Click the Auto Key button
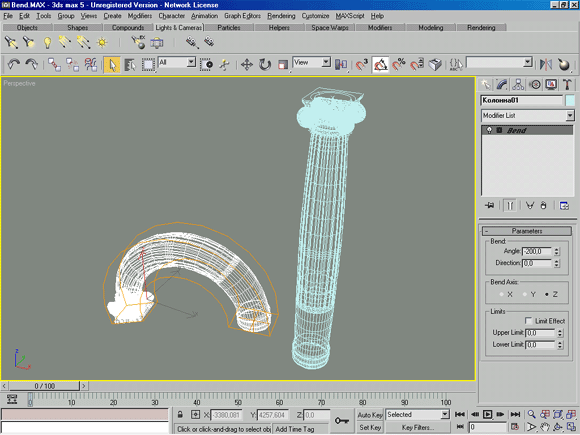This screenshot has height=435, width=580. [x=370, y=415]
